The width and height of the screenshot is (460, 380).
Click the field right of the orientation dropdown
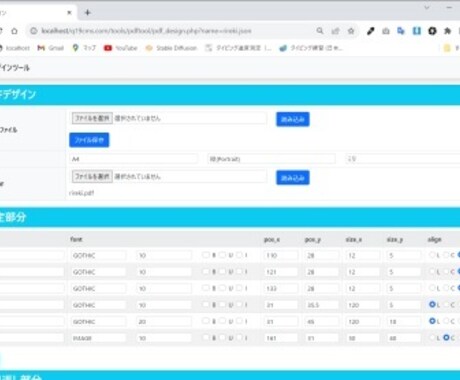(x=403, y=159)
